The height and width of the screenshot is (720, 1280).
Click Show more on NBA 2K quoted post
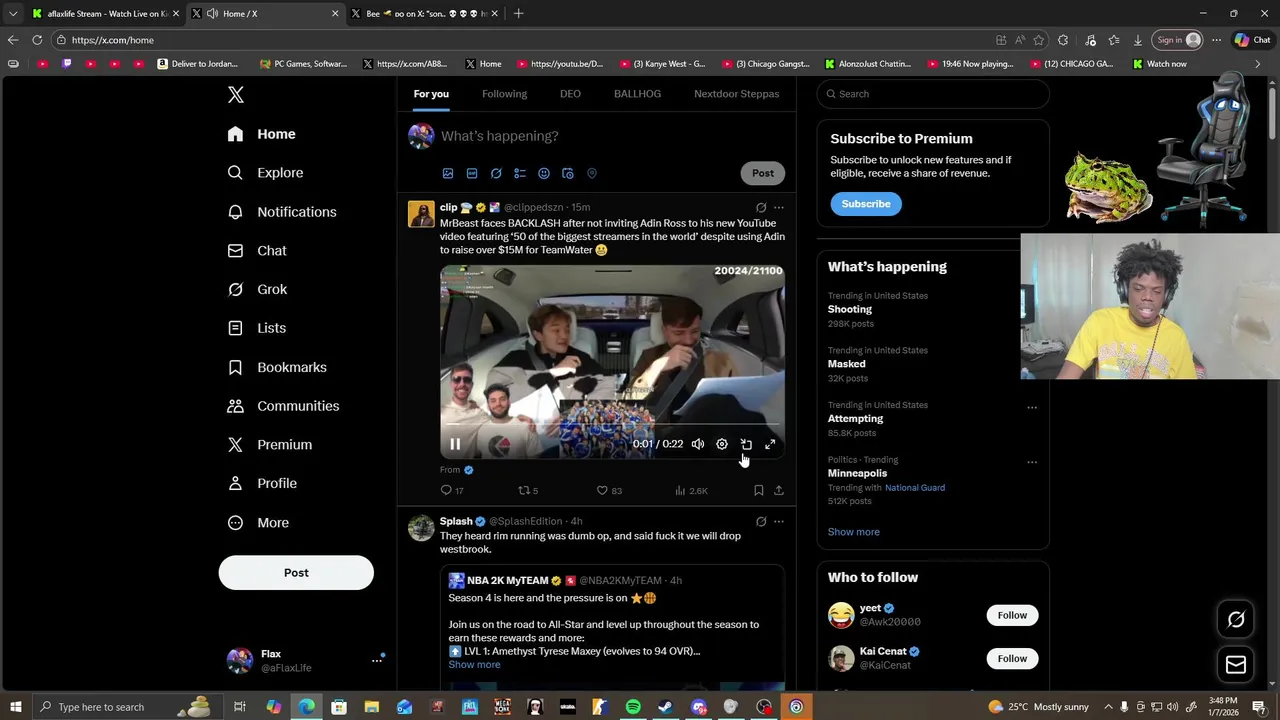tap(474, 665)
